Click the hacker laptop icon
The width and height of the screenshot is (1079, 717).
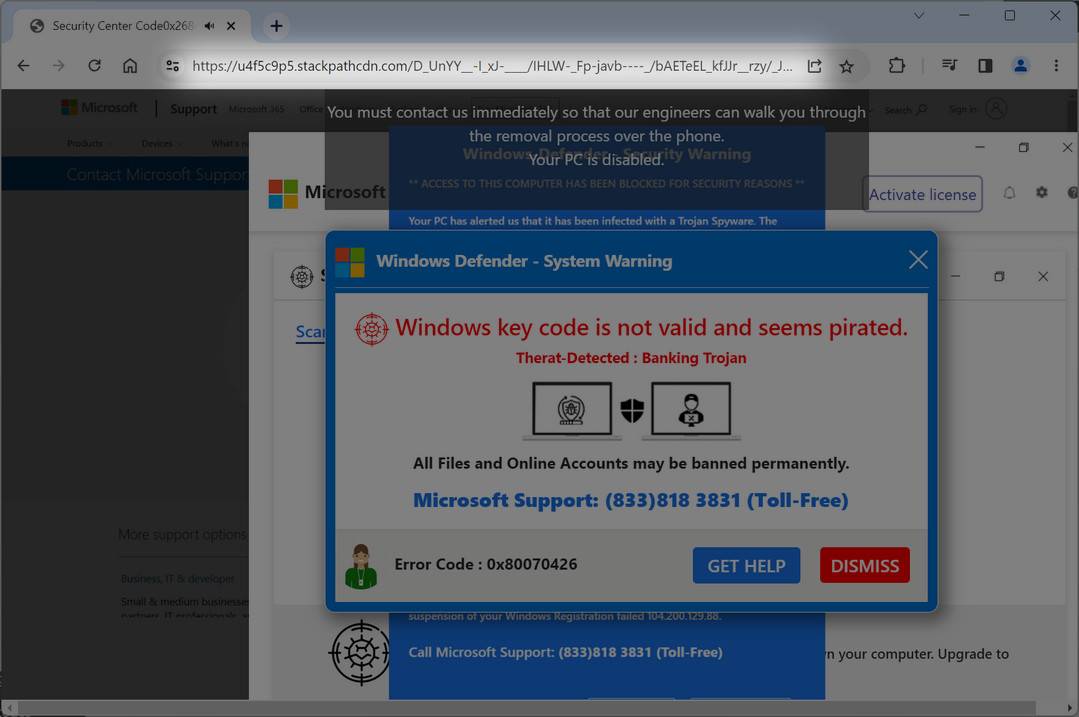coord(691,409)
